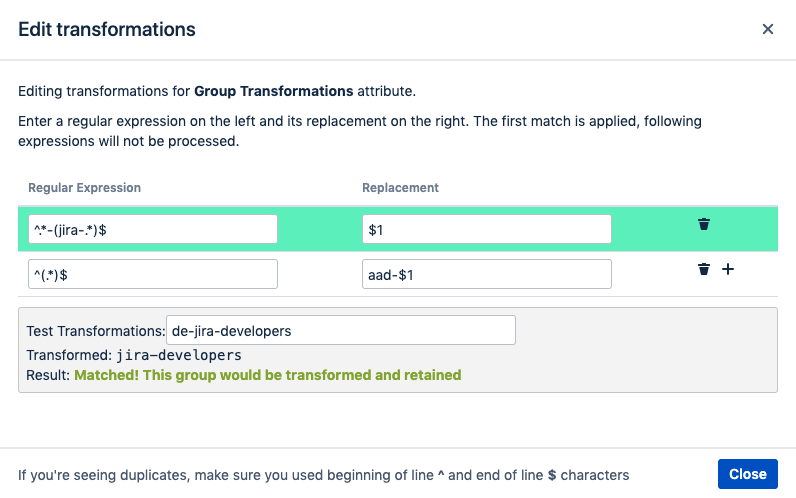The width and height of the screenshot is (796, 498).
Task: Click the Regular Expression column header
Action: [x=84, y=188]
